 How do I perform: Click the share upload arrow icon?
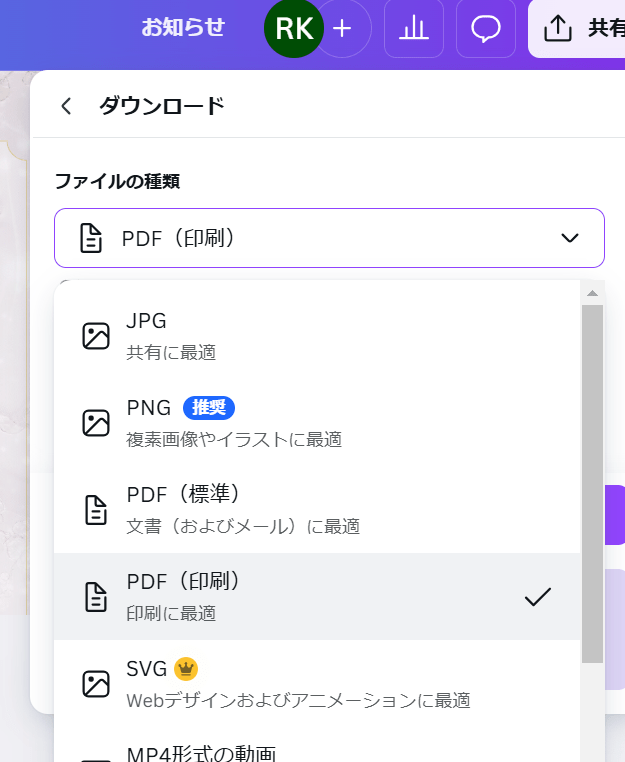click(x=557, y=28)
